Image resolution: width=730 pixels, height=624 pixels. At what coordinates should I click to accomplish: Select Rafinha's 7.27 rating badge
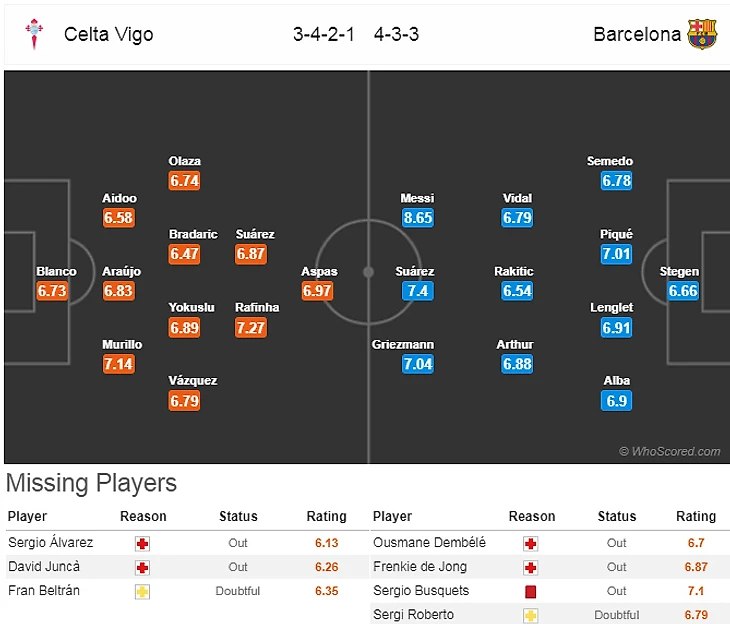point(251,327)
